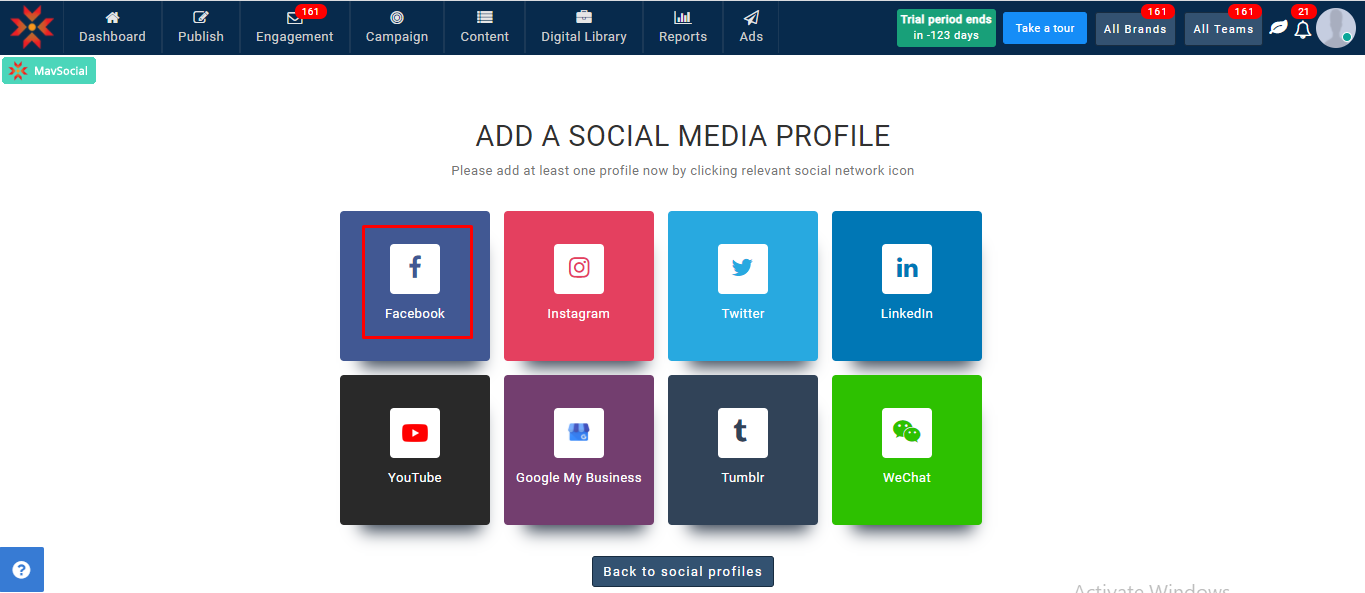Screen dimensions: 1365x593
Task: Click Back to social profiles button
Action: pos(683,571)
